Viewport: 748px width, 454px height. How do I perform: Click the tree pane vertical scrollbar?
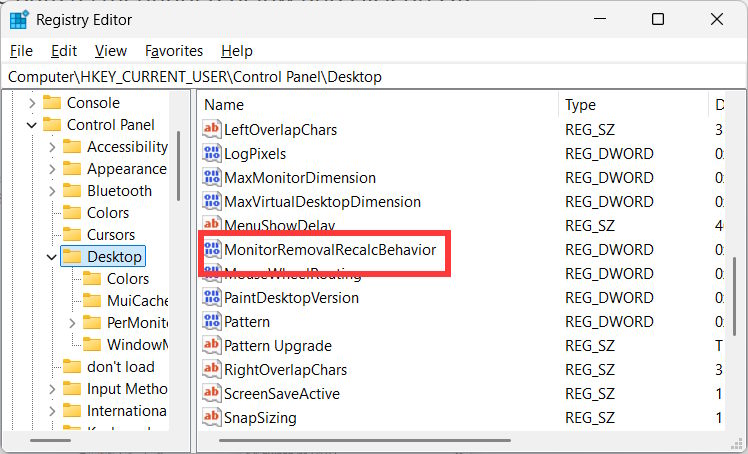point(178,166)
